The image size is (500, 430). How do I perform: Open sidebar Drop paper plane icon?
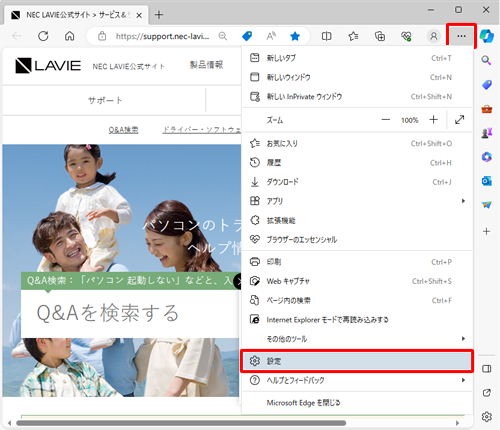tap(487, 205)
